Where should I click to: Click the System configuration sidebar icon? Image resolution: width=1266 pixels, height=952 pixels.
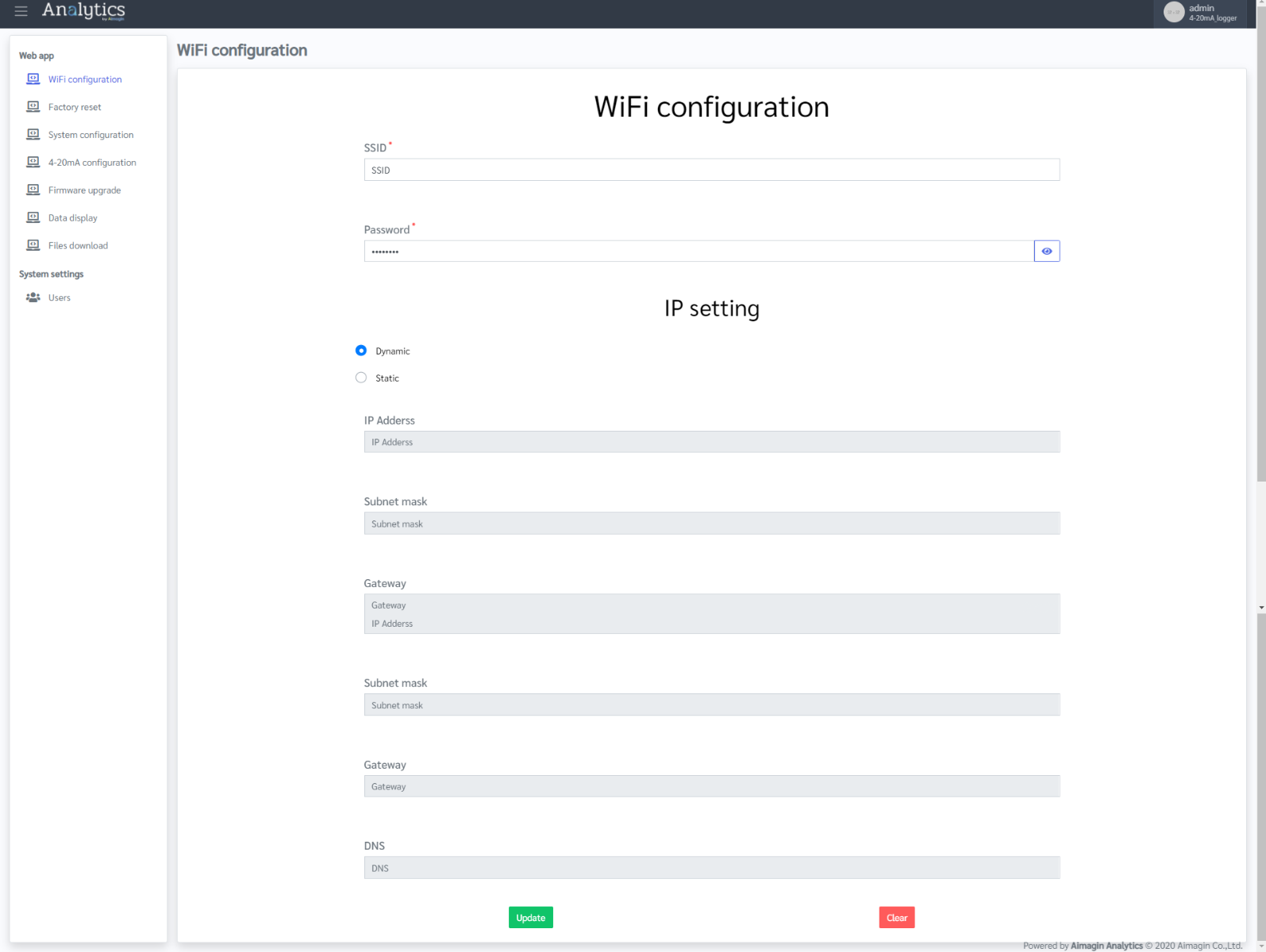[33, 134]
